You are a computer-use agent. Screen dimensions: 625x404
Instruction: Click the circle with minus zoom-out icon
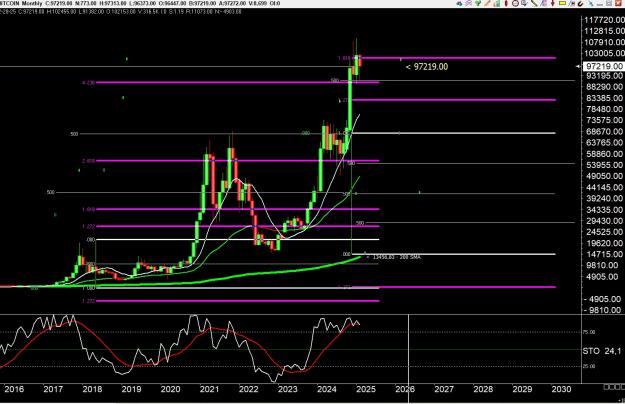pos(515,3)
